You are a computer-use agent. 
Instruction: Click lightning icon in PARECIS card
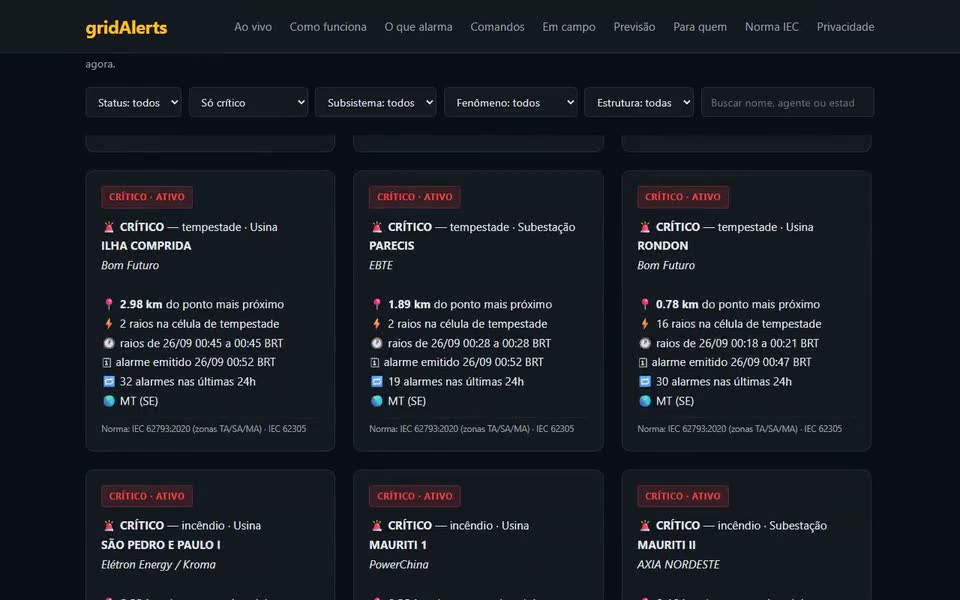point(377,324)
